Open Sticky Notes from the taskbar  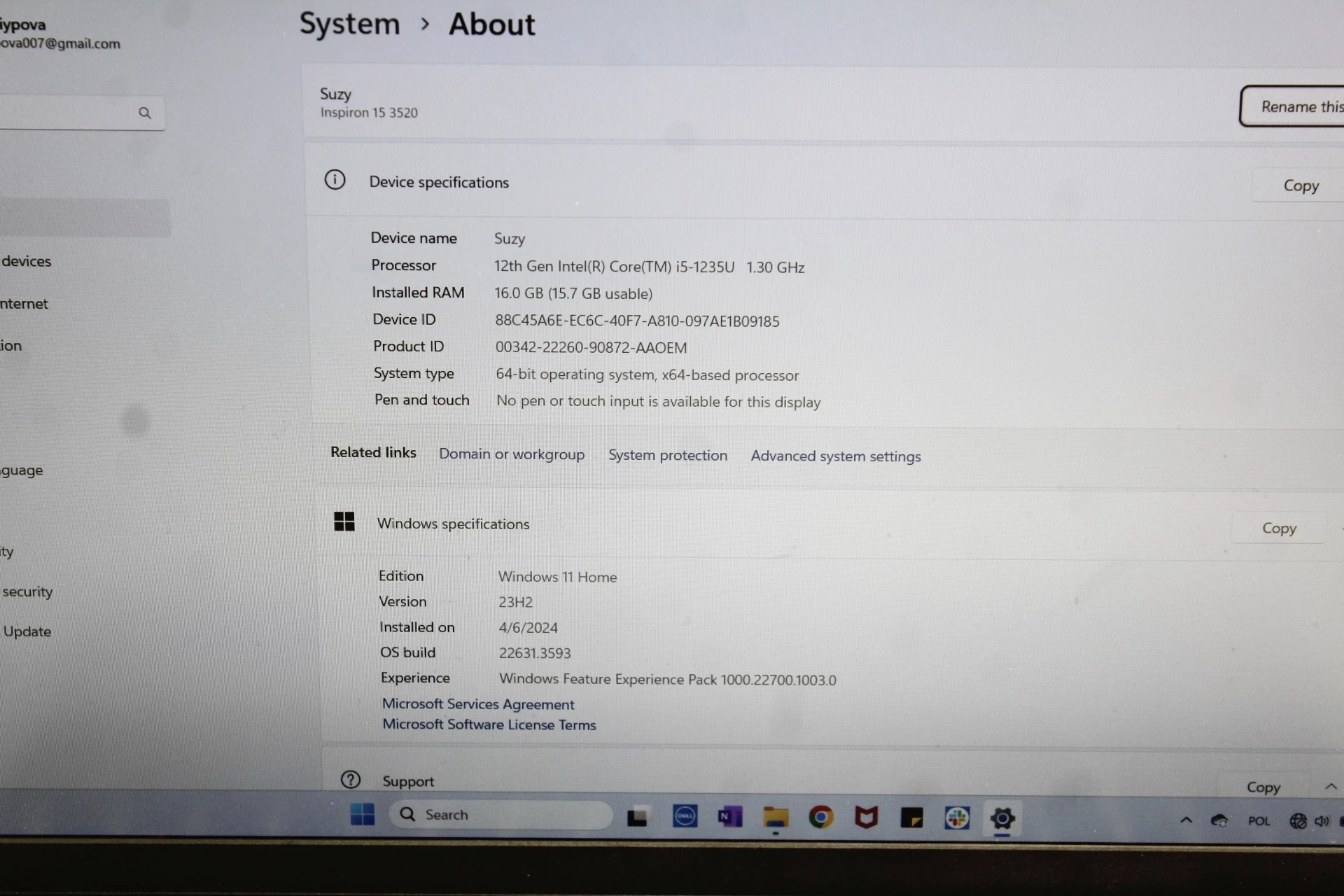[x=911, y=818]
